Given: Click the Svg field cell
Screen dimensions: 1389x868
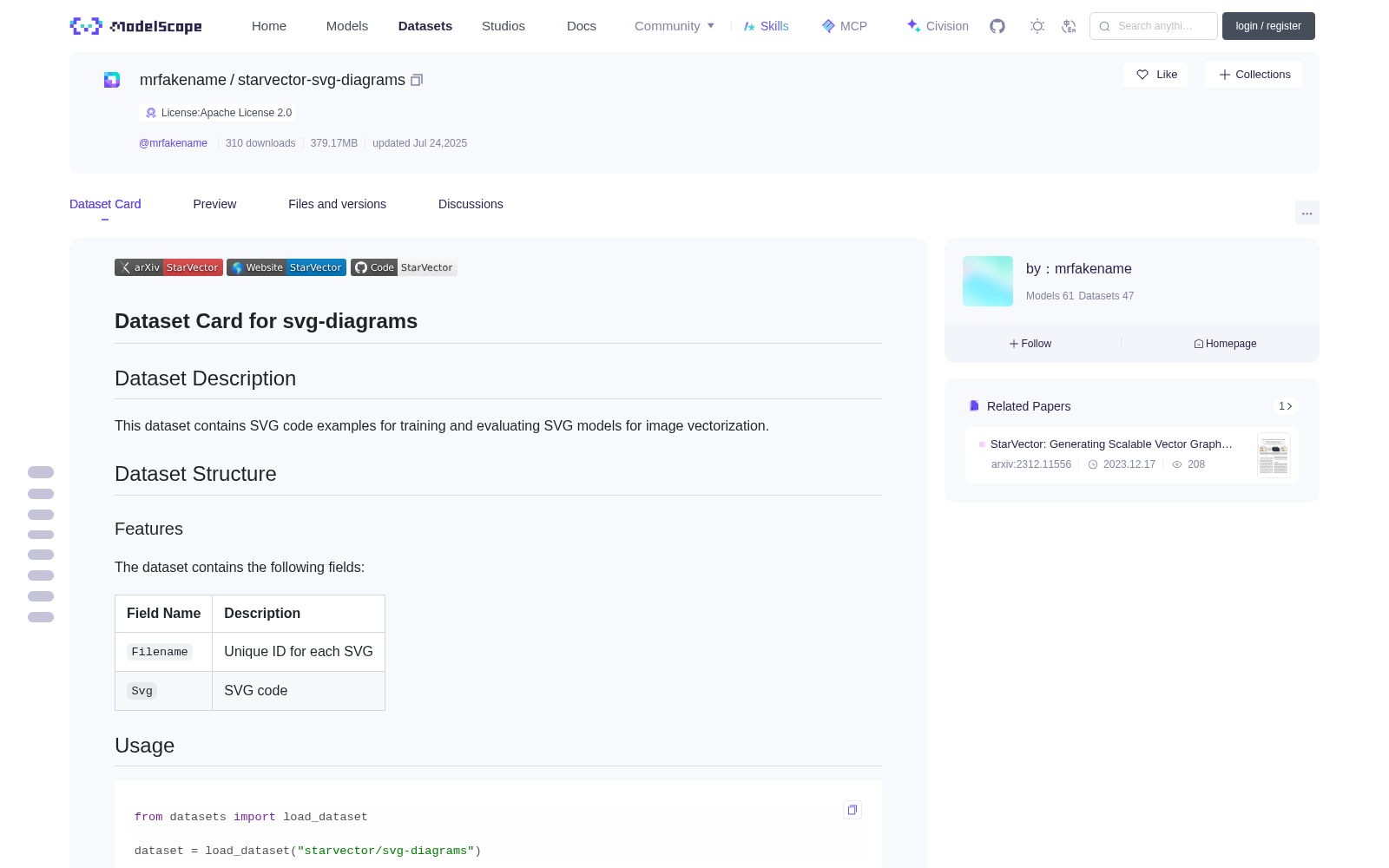Looking at the screenshot, I should 163,691.
